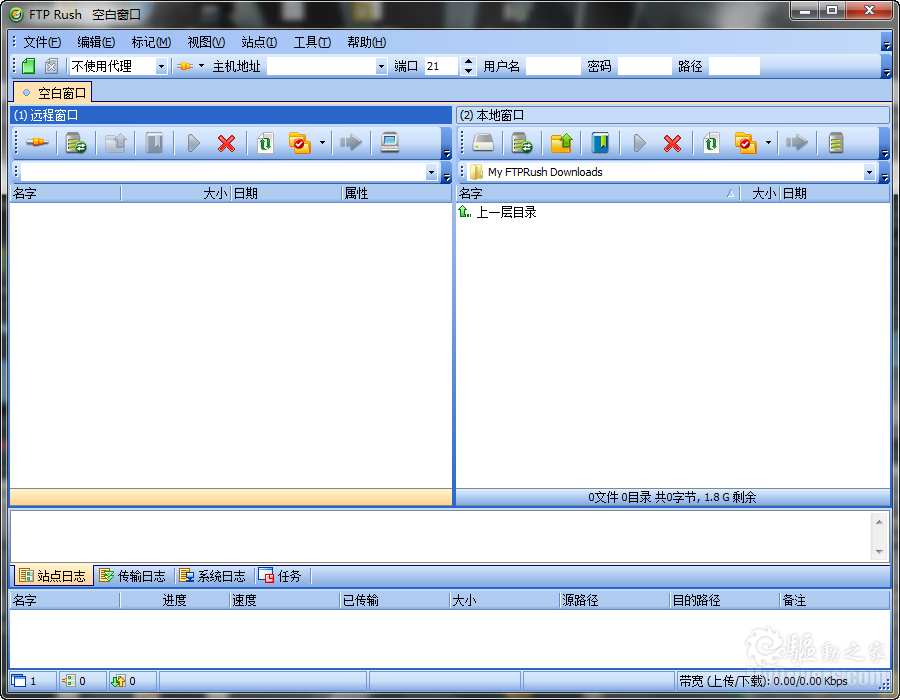Screen dimensions: 900x700
Task: Open the 标记(M) menu
Action: click(151, 42)
